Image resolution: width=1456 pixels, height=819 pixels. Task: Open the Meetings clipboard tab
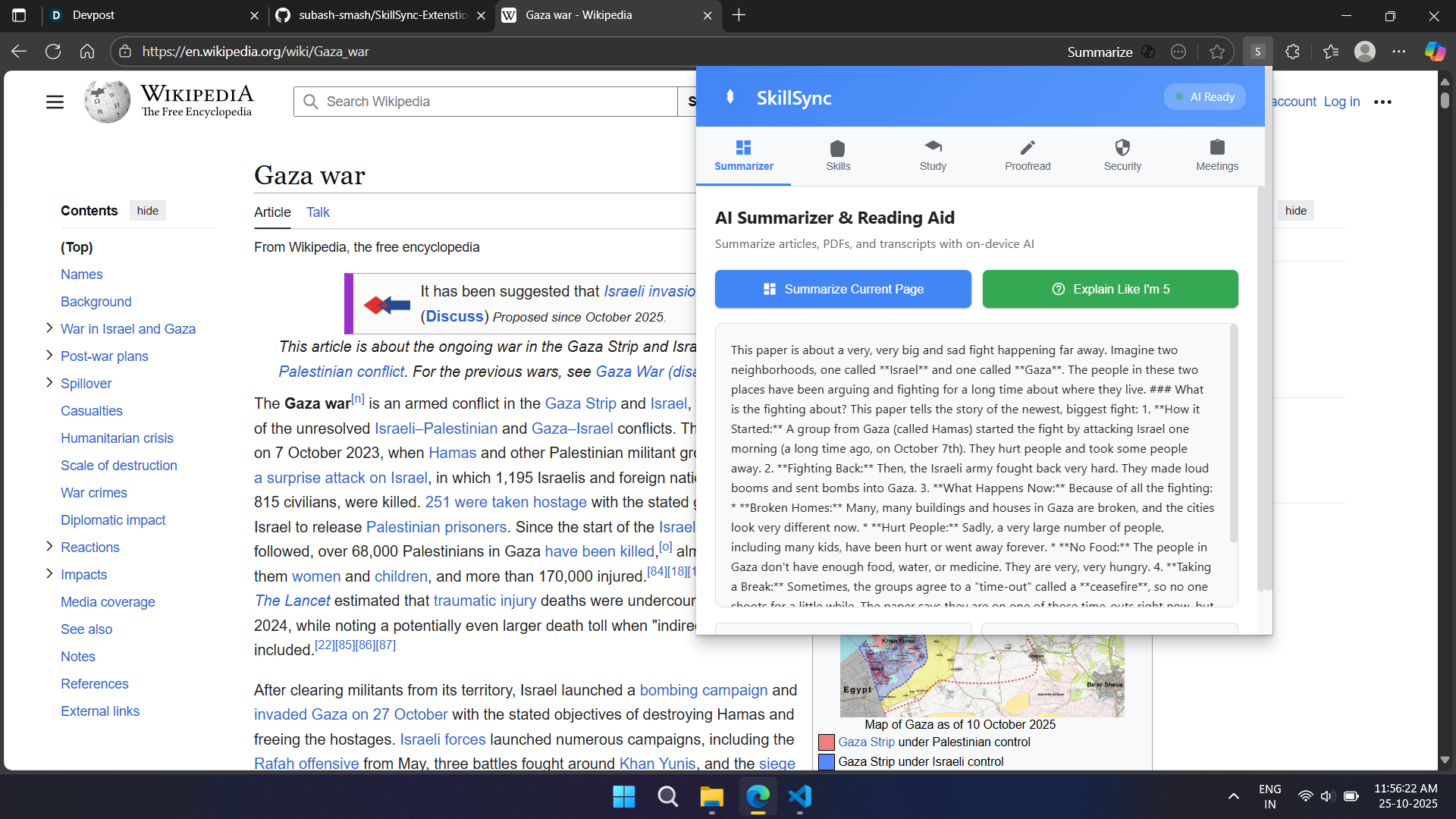pos(1216,155)
